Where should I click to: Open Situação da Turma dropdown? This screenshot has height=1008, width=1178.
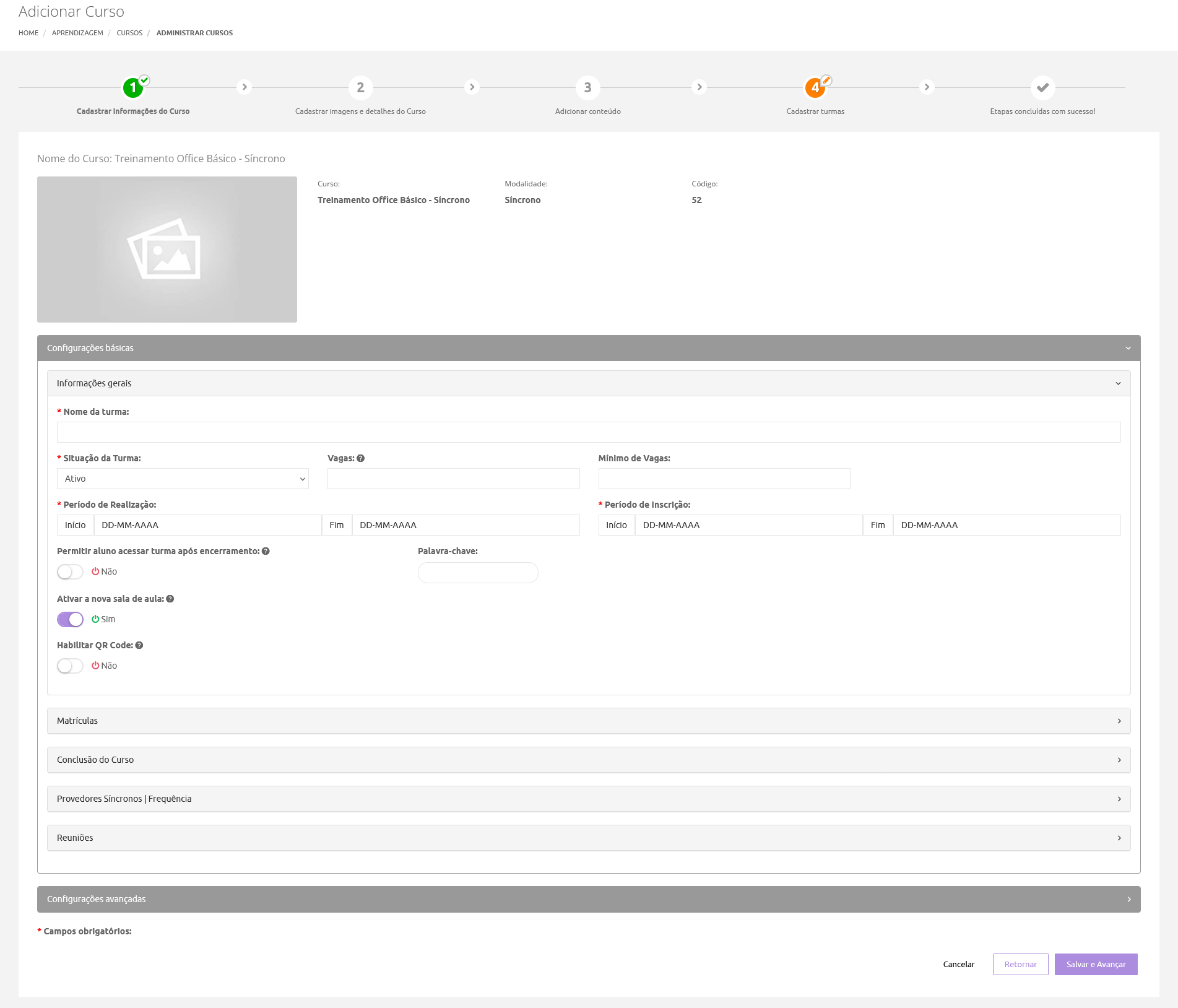coord(183,479)
